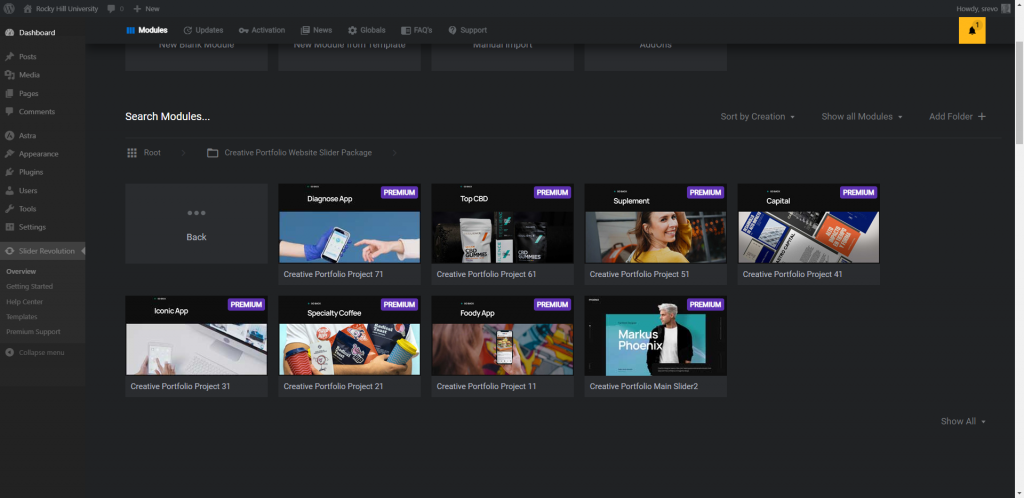Select the Suplement module thumbnail
This screenshot has width=1024, height=498.
point(656,224)
